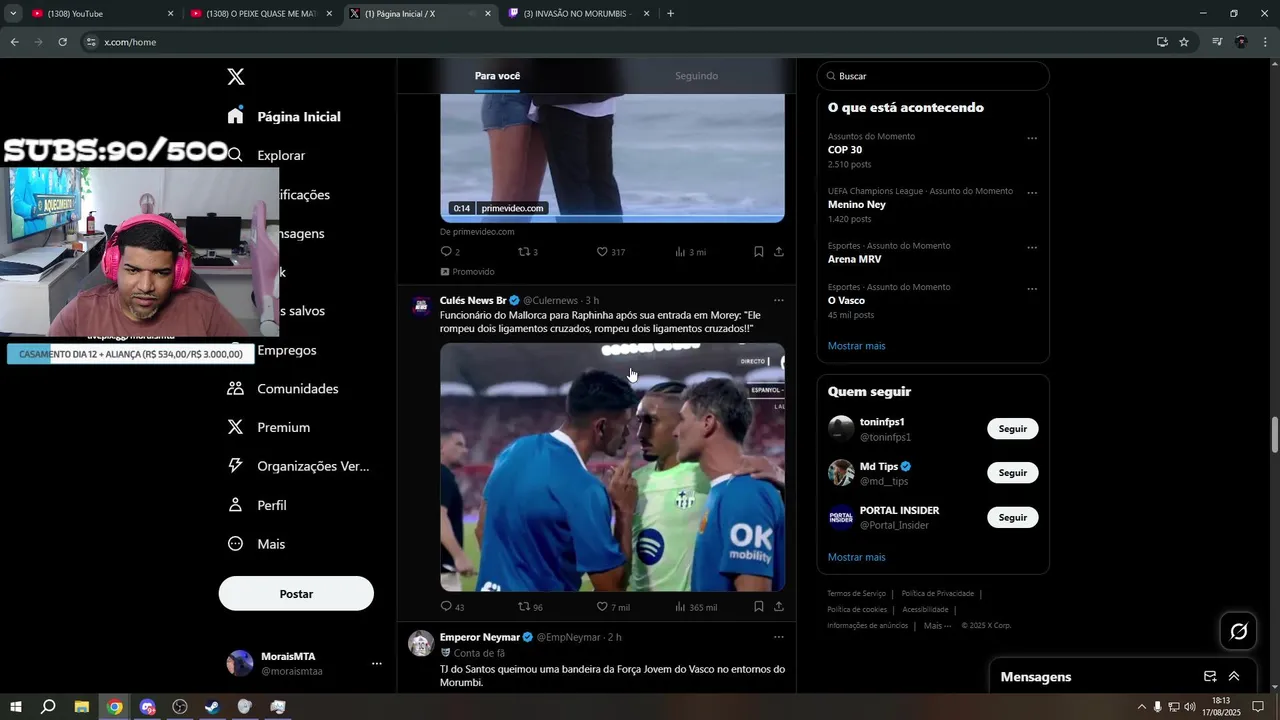Click the page vertical scrollbar thumb
This screenshot has height=720, width=1280.
pos(1275,435)
